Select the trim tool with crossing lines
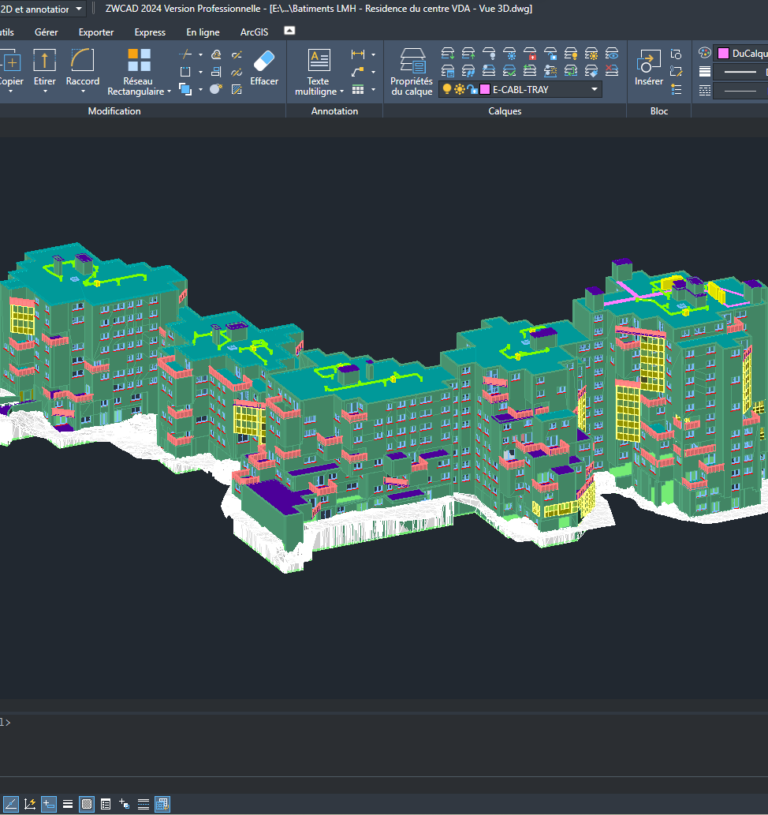Screen dimensions: 768x815 coord(186,54)
